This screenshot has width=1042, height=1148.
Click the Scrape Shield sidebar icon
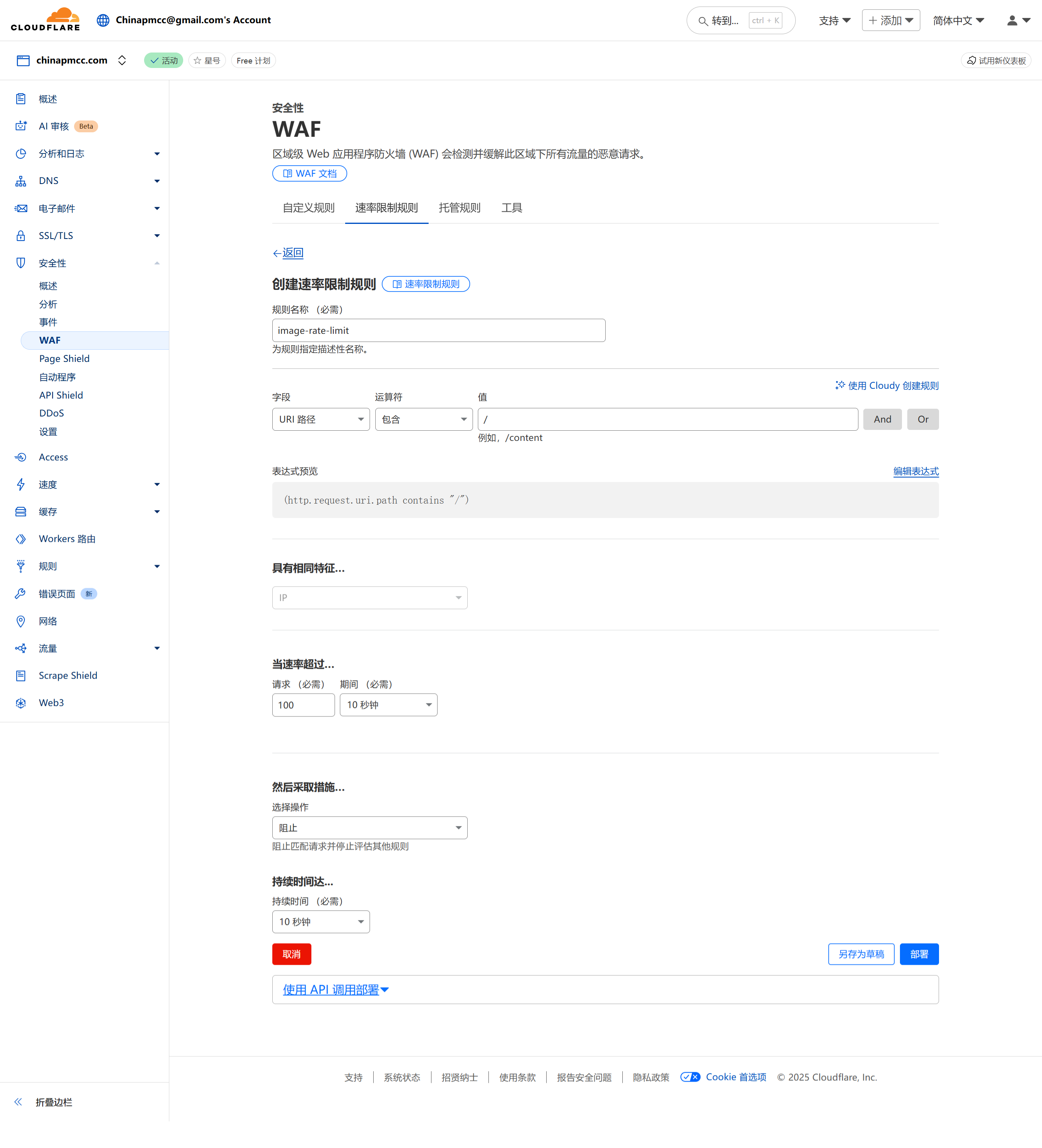(x=21, y=675)
